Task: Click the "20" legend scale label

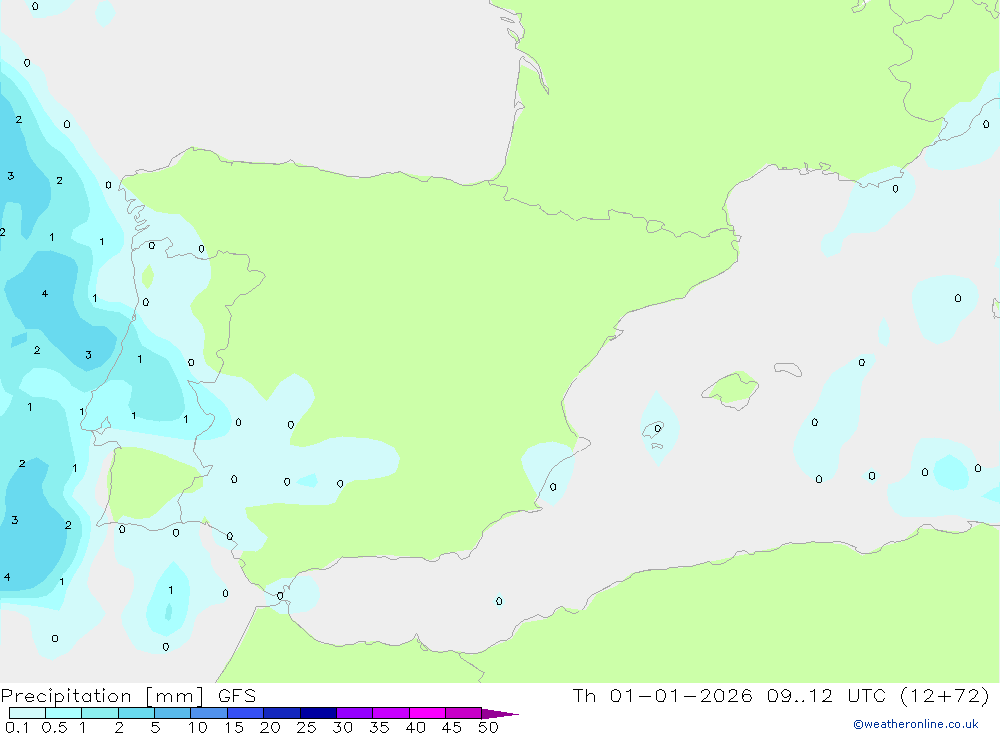Action: tap(270, 727)
